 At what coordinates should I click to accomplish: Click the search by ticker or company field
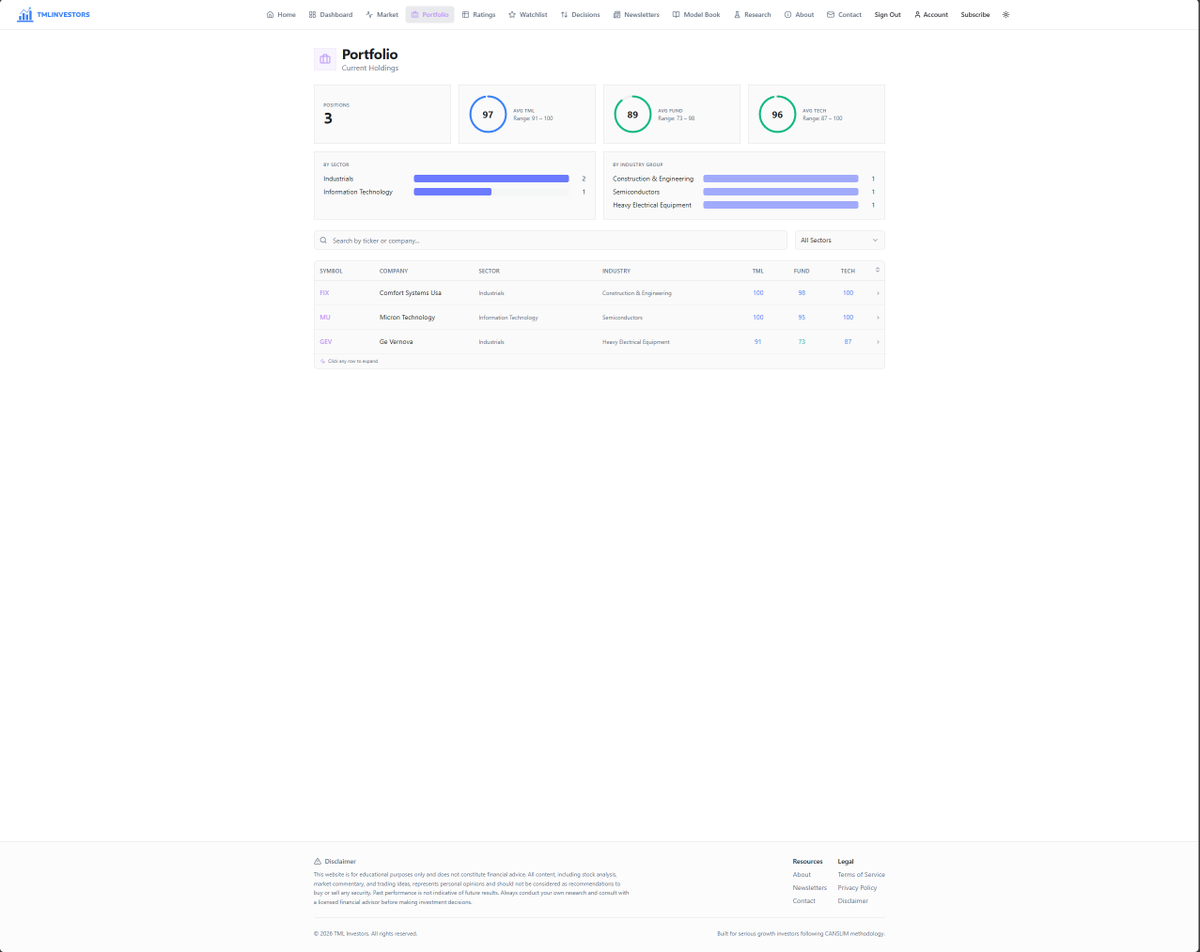[551, 240]
